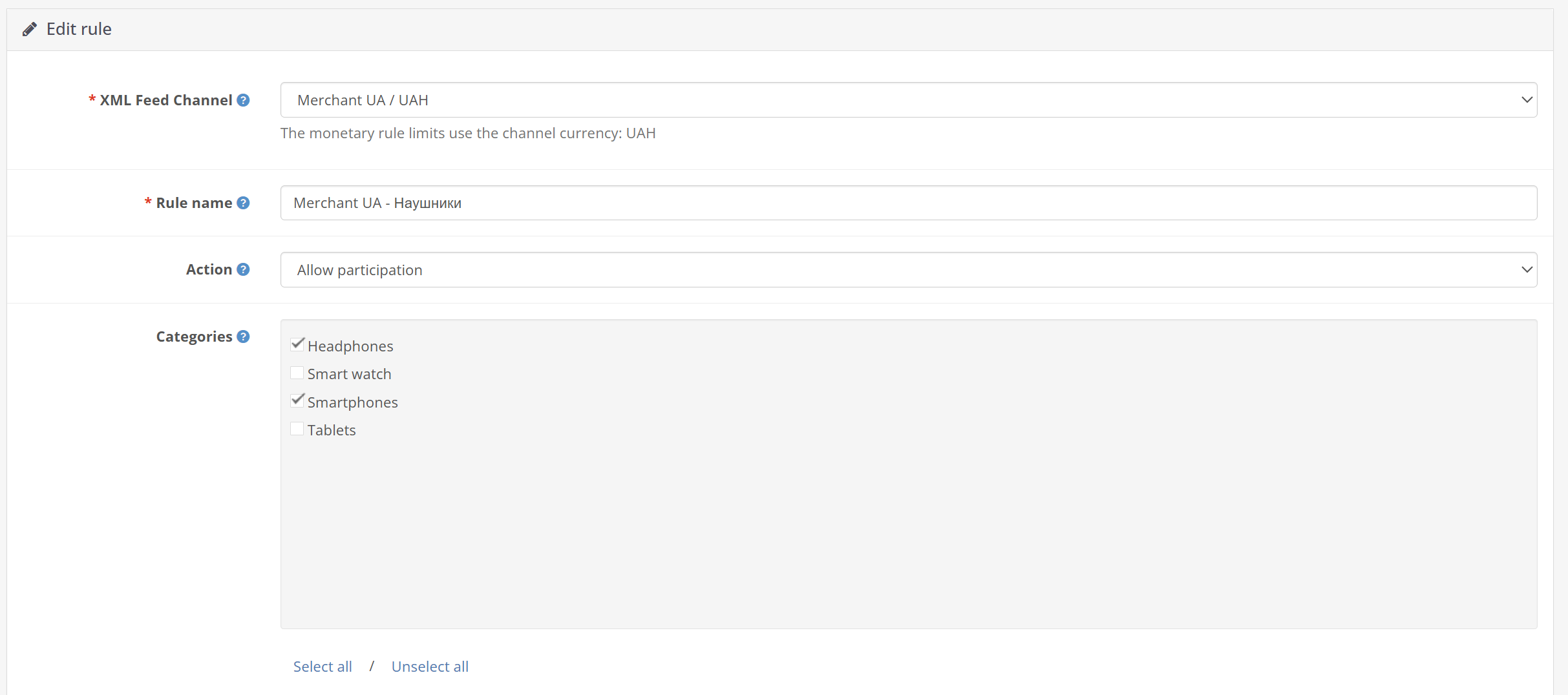Click the Edit rule heading text
The image size is (1568, 695).
pyautogui.click(x=79, y=29)
